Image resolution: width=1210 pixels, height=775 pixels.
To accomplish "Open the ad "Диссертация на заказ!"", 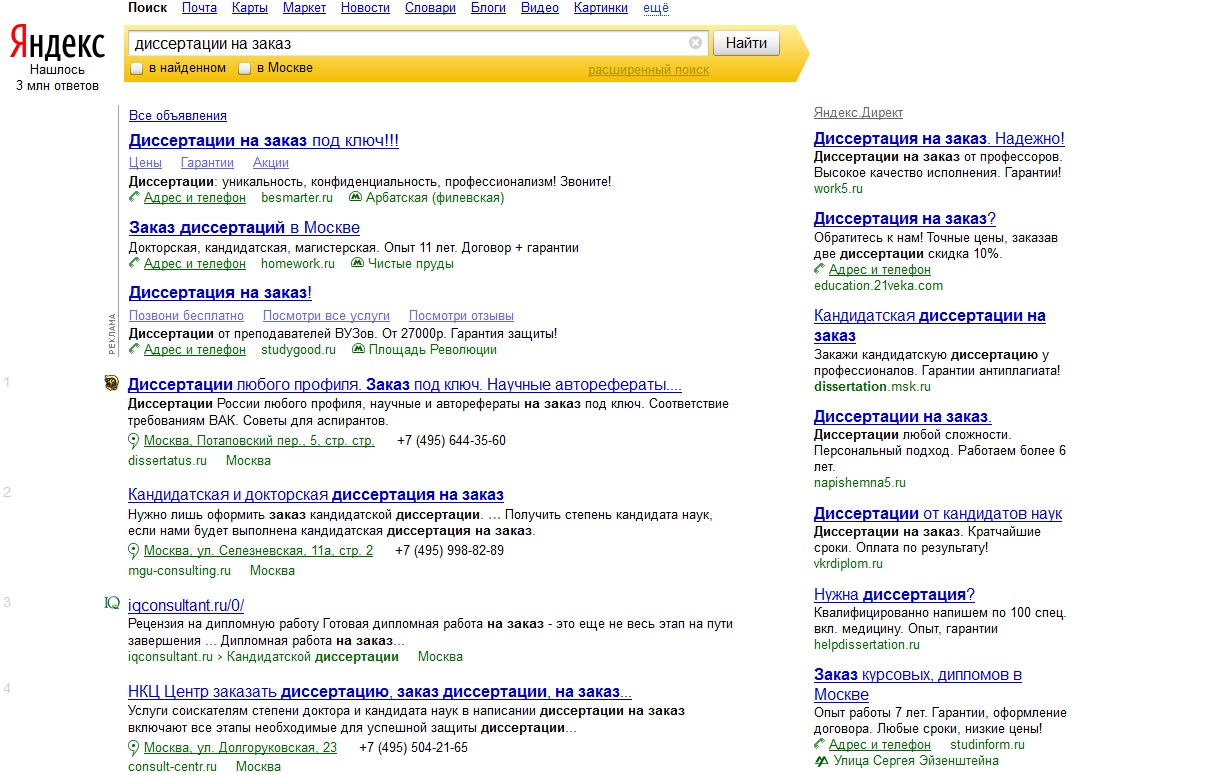I will pos(220,293).
